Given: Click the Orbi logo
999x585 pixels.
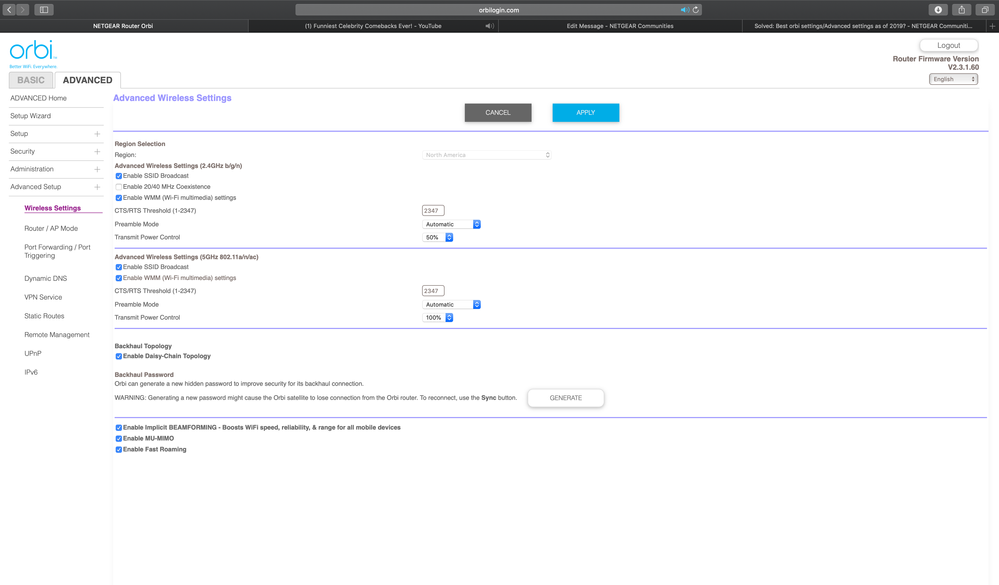Looking at the screenshot, I should [33, 52].
